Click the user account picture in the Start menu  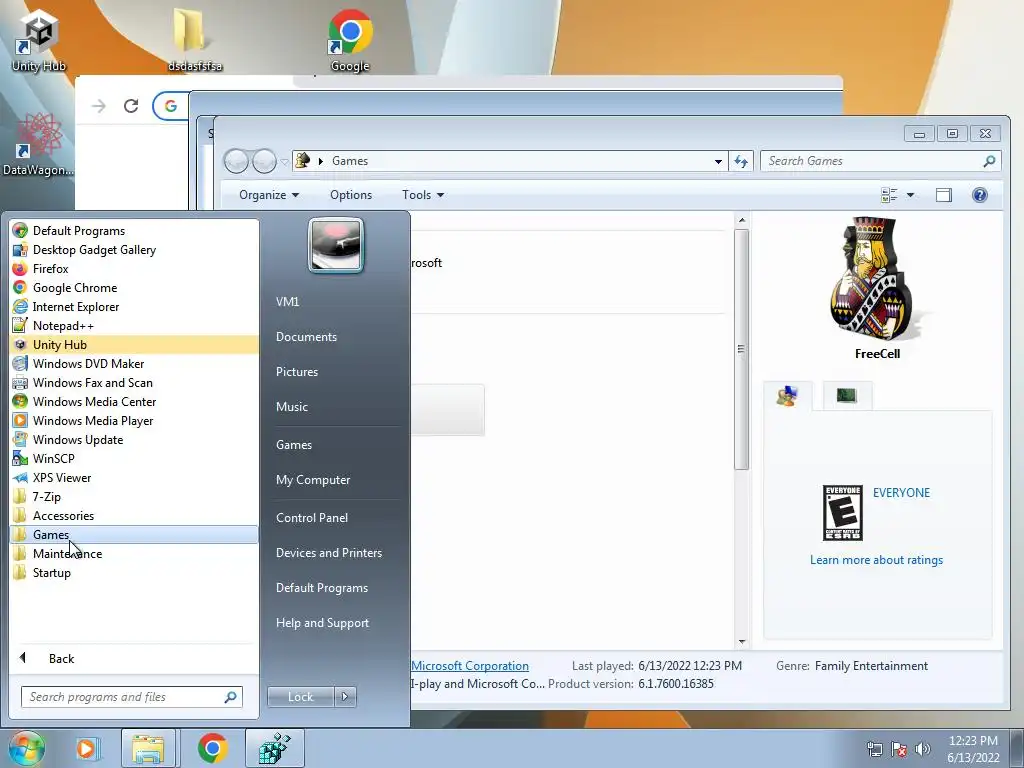tap(336, 245)
